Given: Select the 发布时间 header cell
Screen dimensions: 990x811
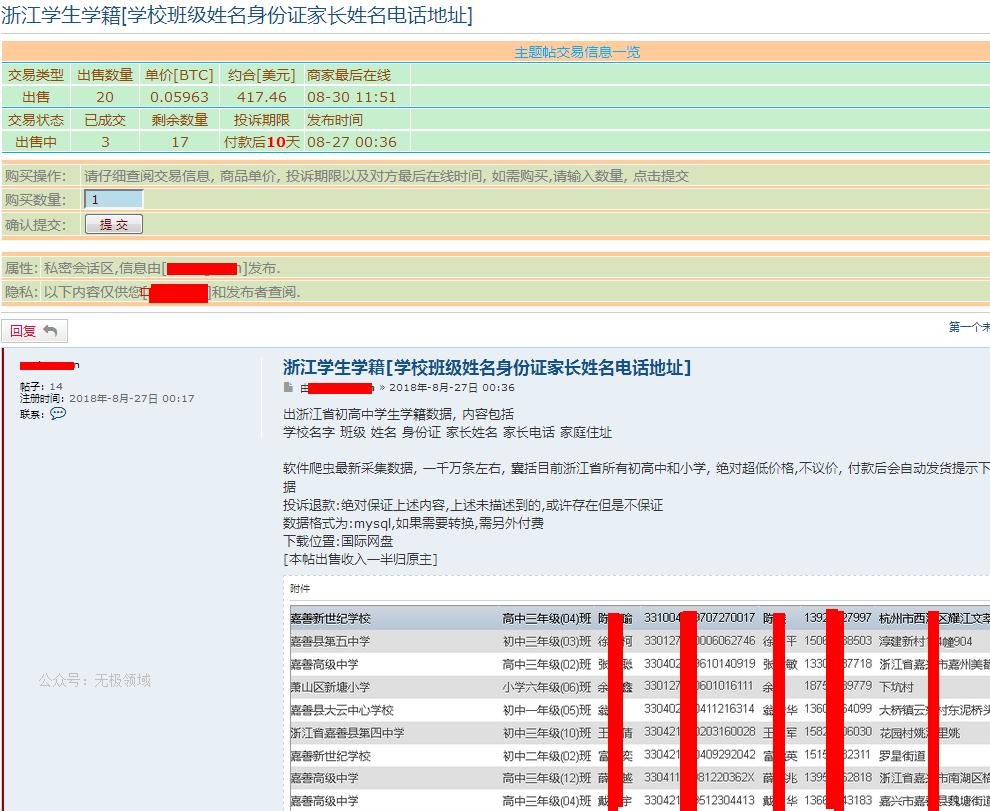Looking at the screenshot, I should [x=357, y=120].
